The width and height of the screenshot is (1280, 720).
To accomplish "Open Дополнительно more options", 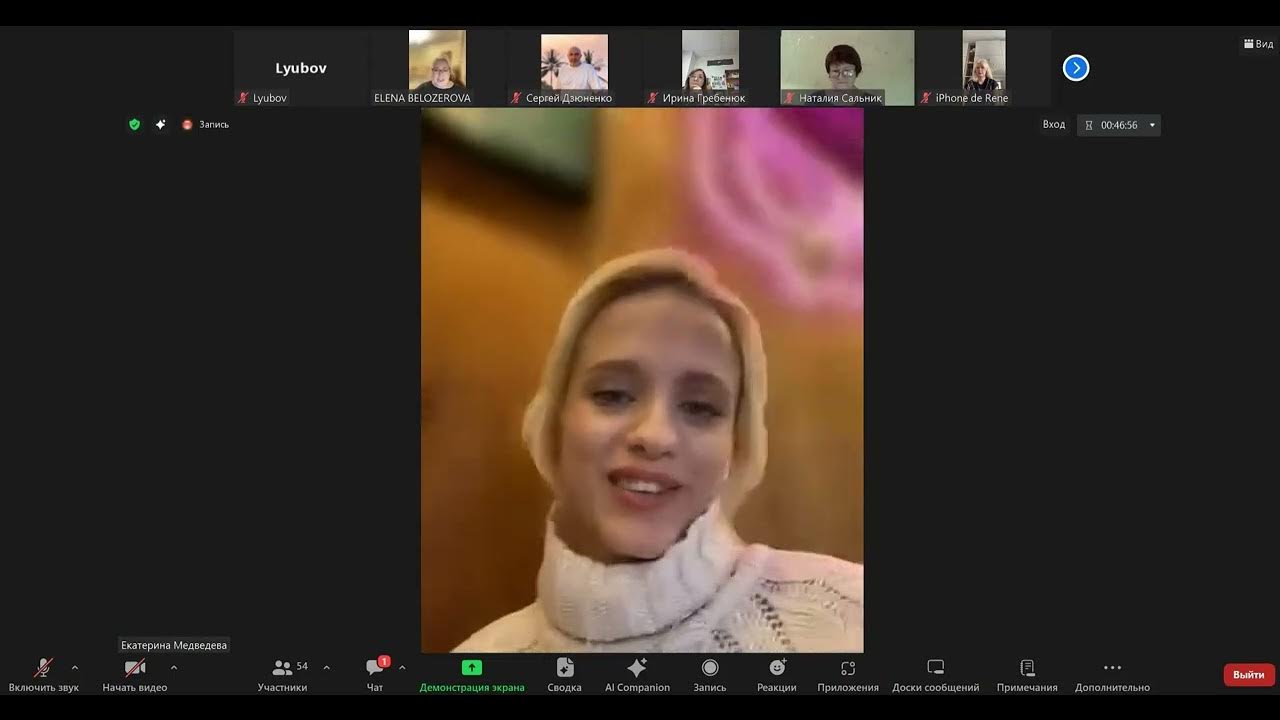I will point(1112,675).
